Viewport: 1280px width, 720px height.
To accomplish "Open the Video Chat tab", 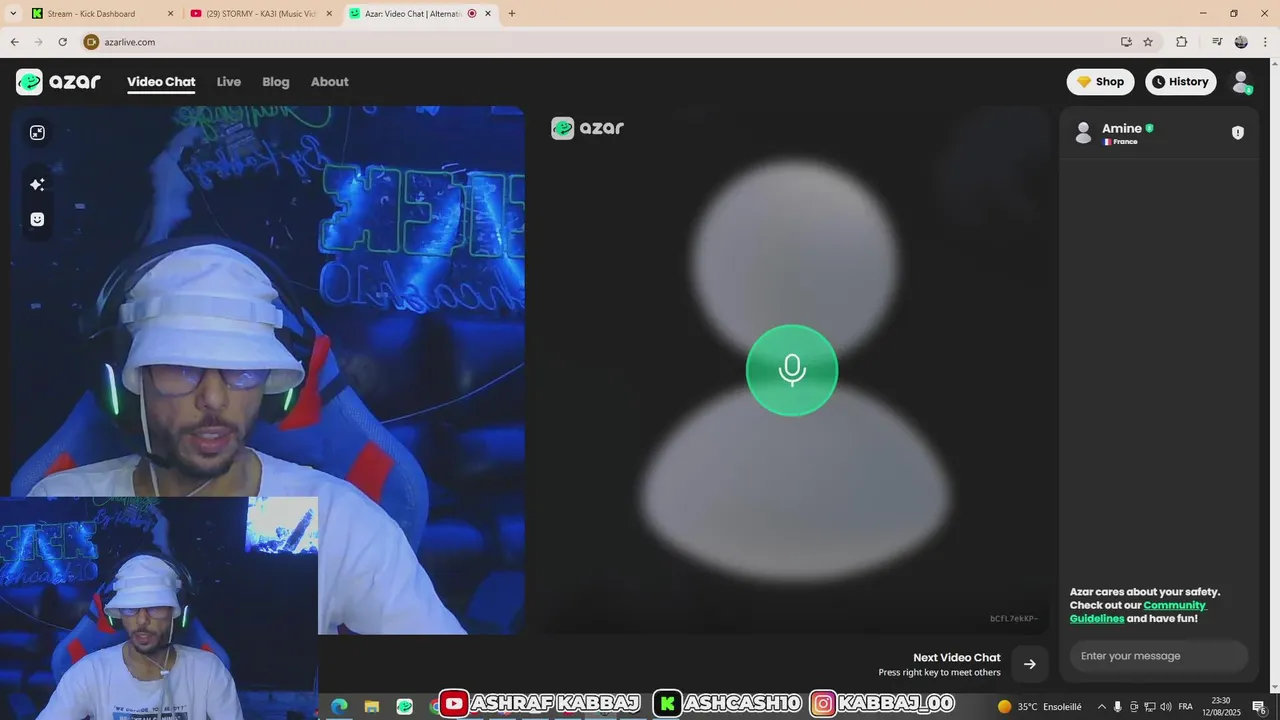I will coord(161,82).
